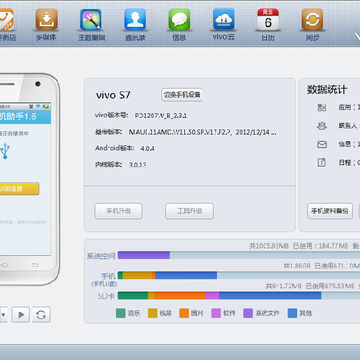Screen dimensions: 360x360
Task: Click the yellow USB连接 button on phone screen
Action: (19, 189)
